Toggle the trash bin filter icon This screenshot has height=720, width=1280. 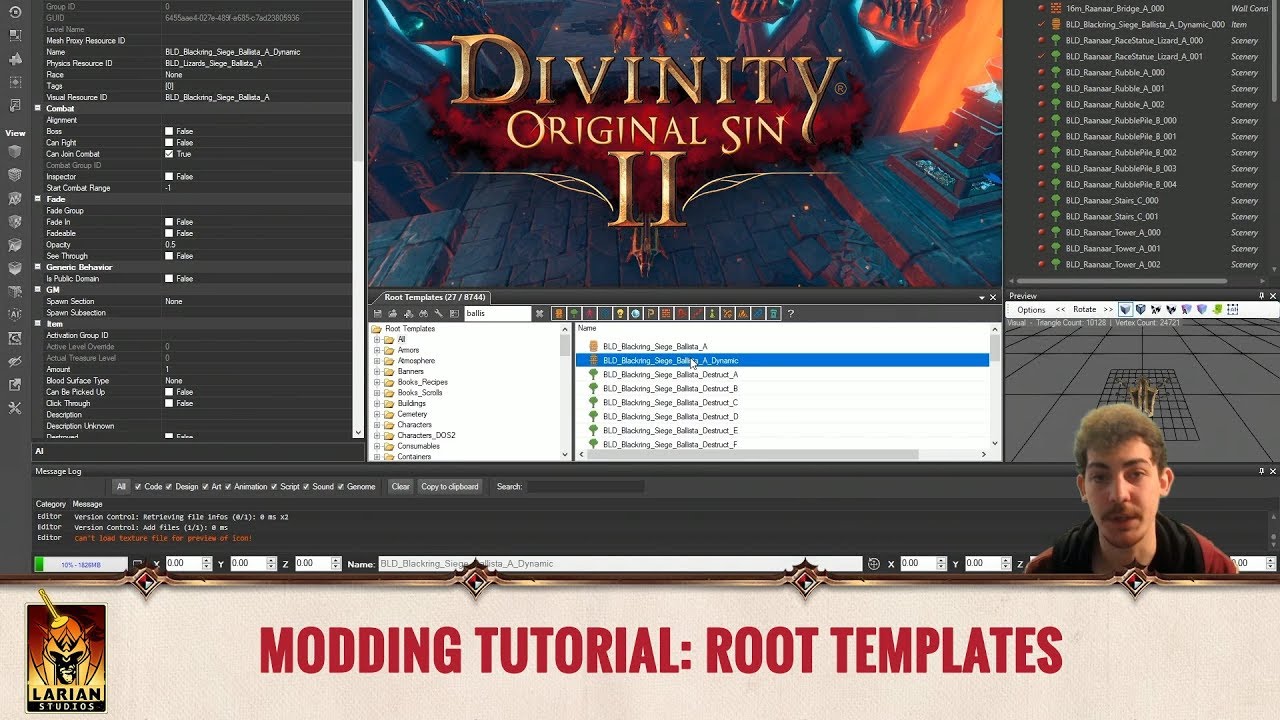(772, 314)
